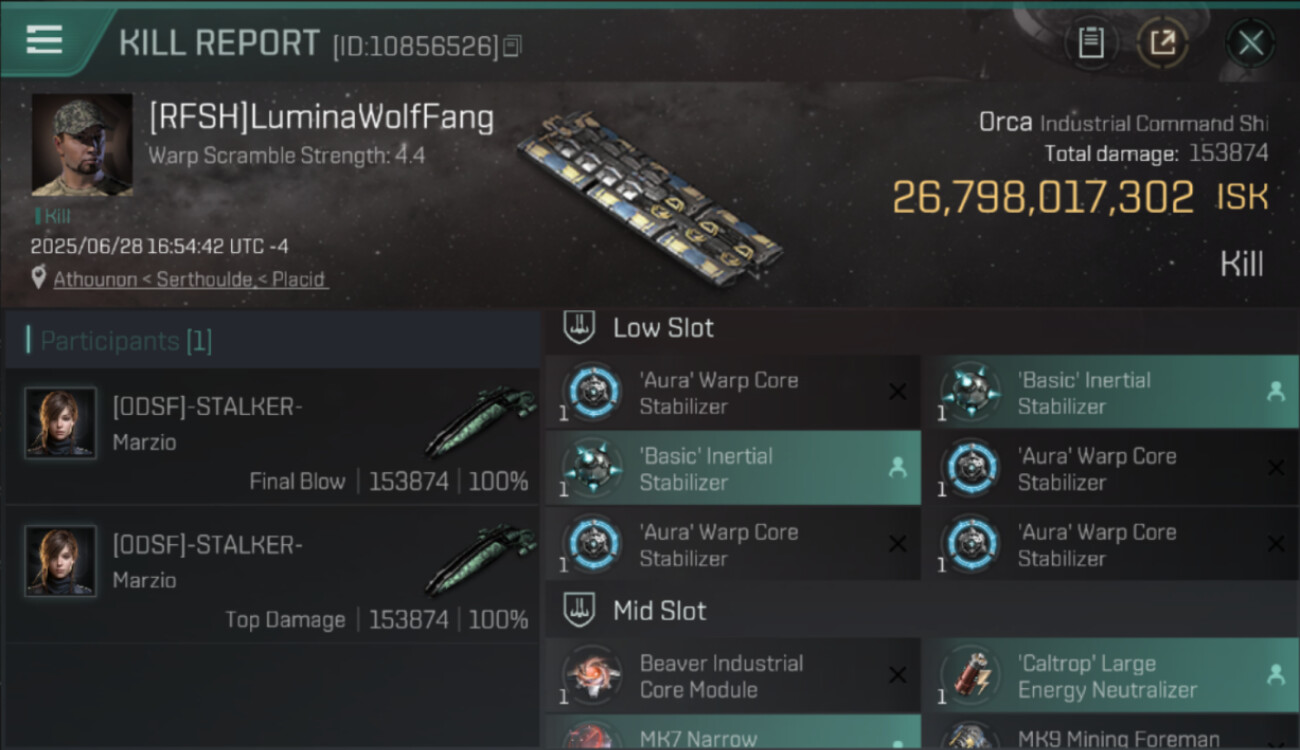Close the kill report window
Image resolution: width=1300 pixels, height=750 pixels.
tap(1250, 43)
